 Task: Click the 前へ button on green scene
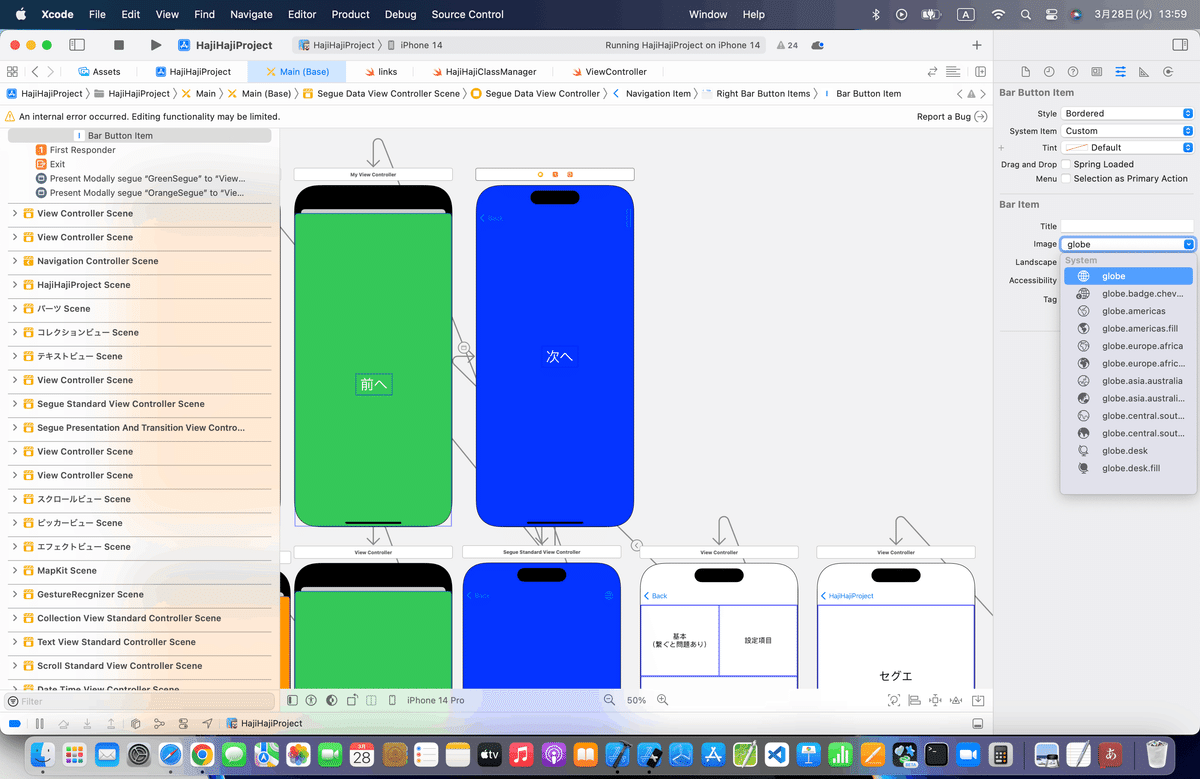pos(373,384)
